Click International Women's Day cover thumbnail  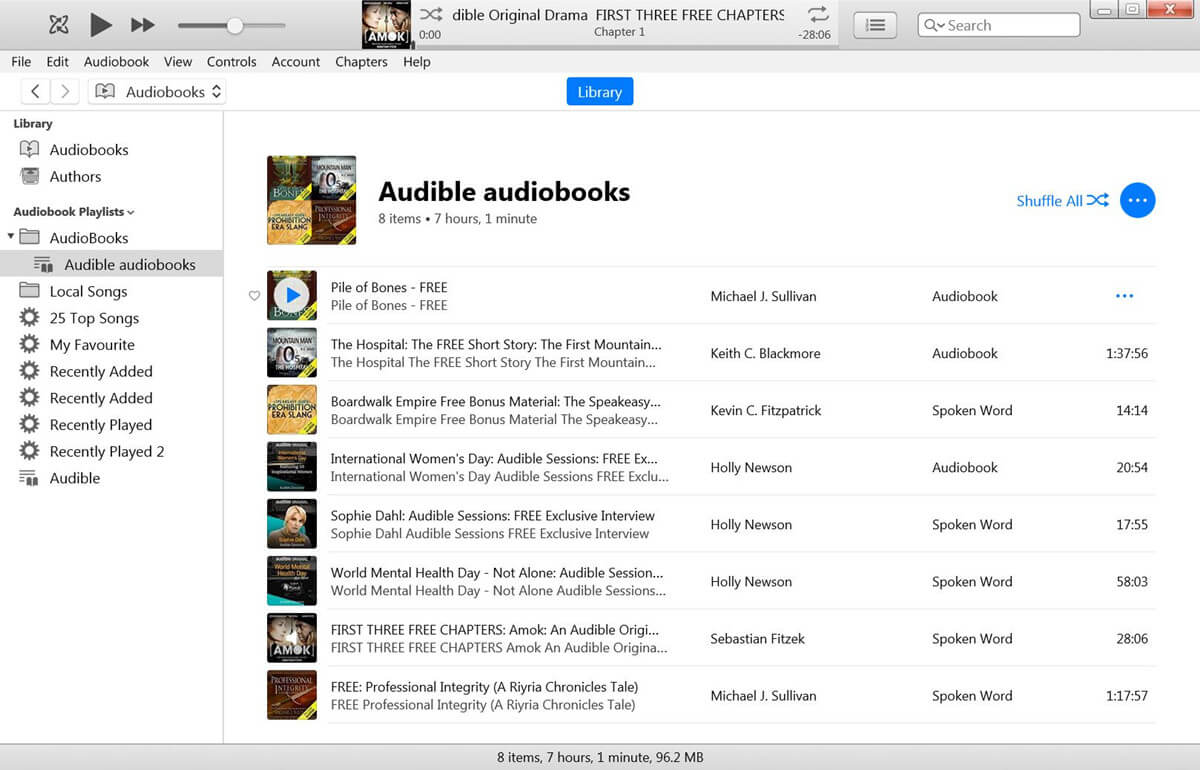pyautogui.click(x=292, y=467)
